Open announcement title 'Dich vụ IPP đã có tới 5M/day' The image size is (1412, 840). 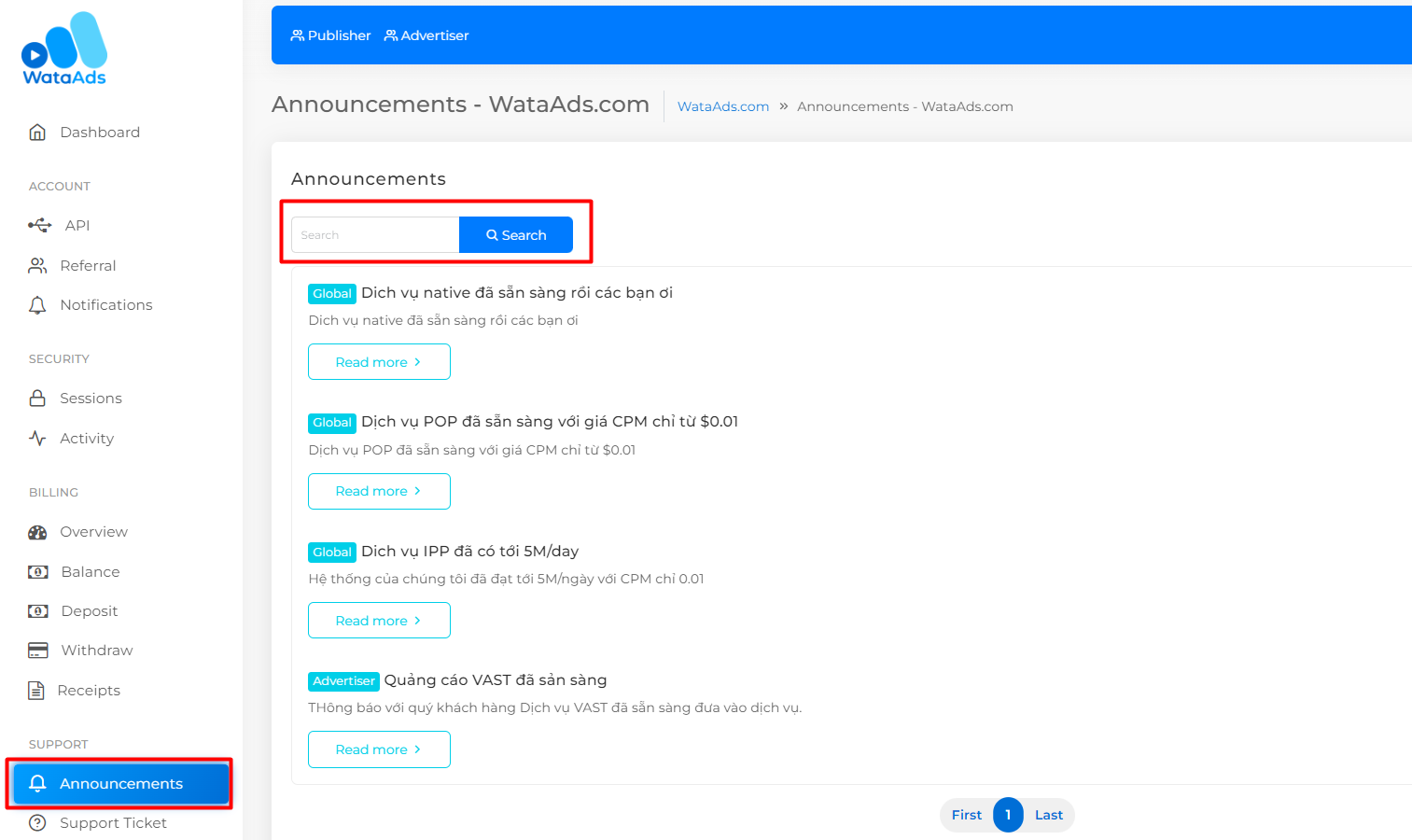(469, 552)
